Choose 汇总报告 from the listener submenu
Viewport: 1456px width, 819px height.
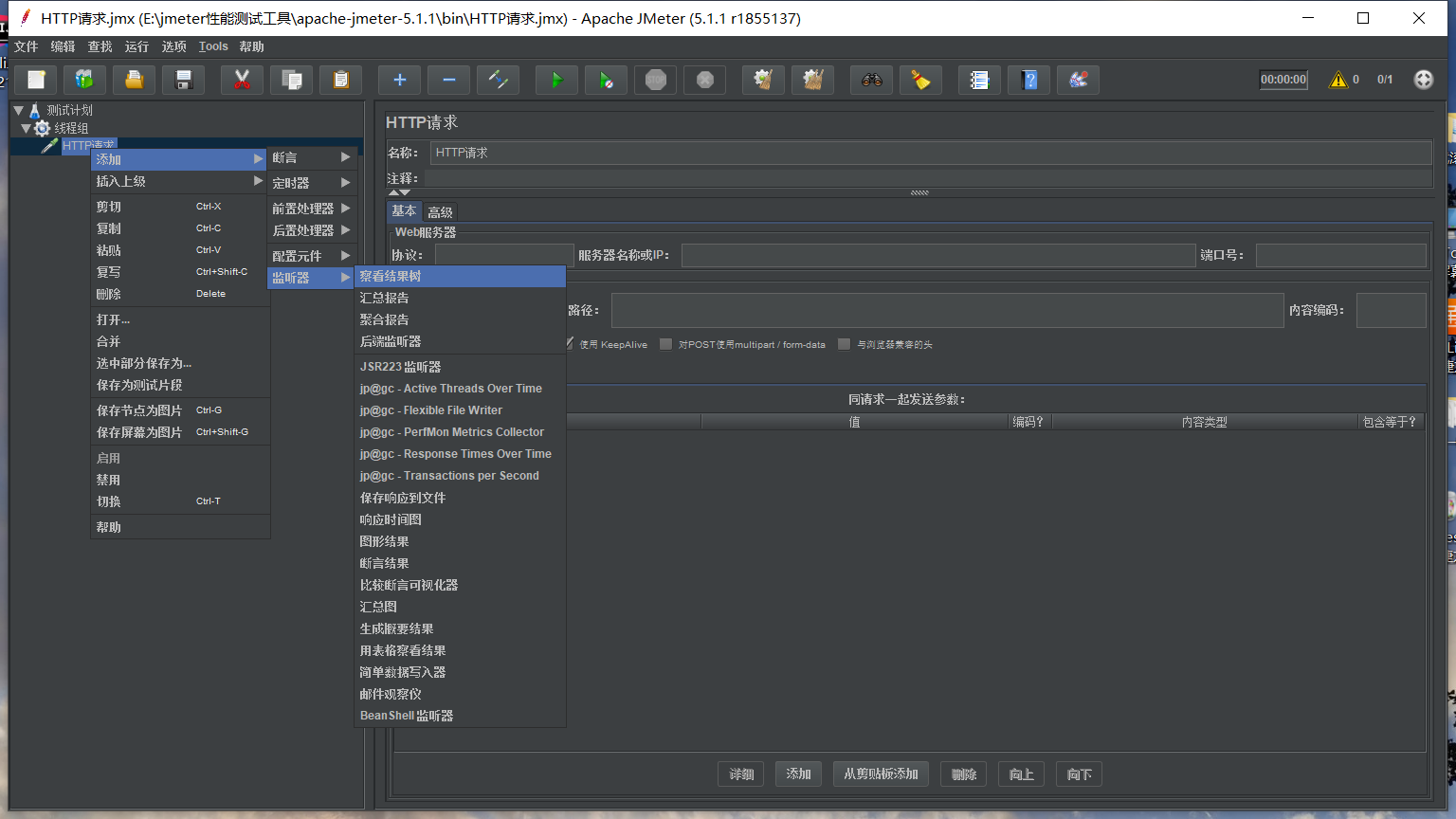coord(461,298)
